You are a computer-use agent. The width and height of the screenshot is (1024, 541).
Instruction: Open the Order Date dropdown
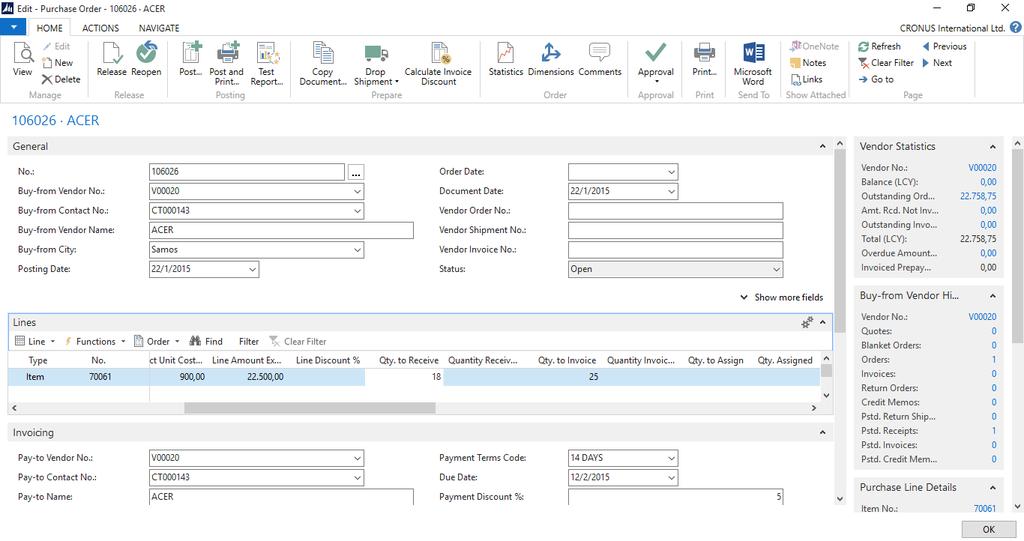click(671, 172)
